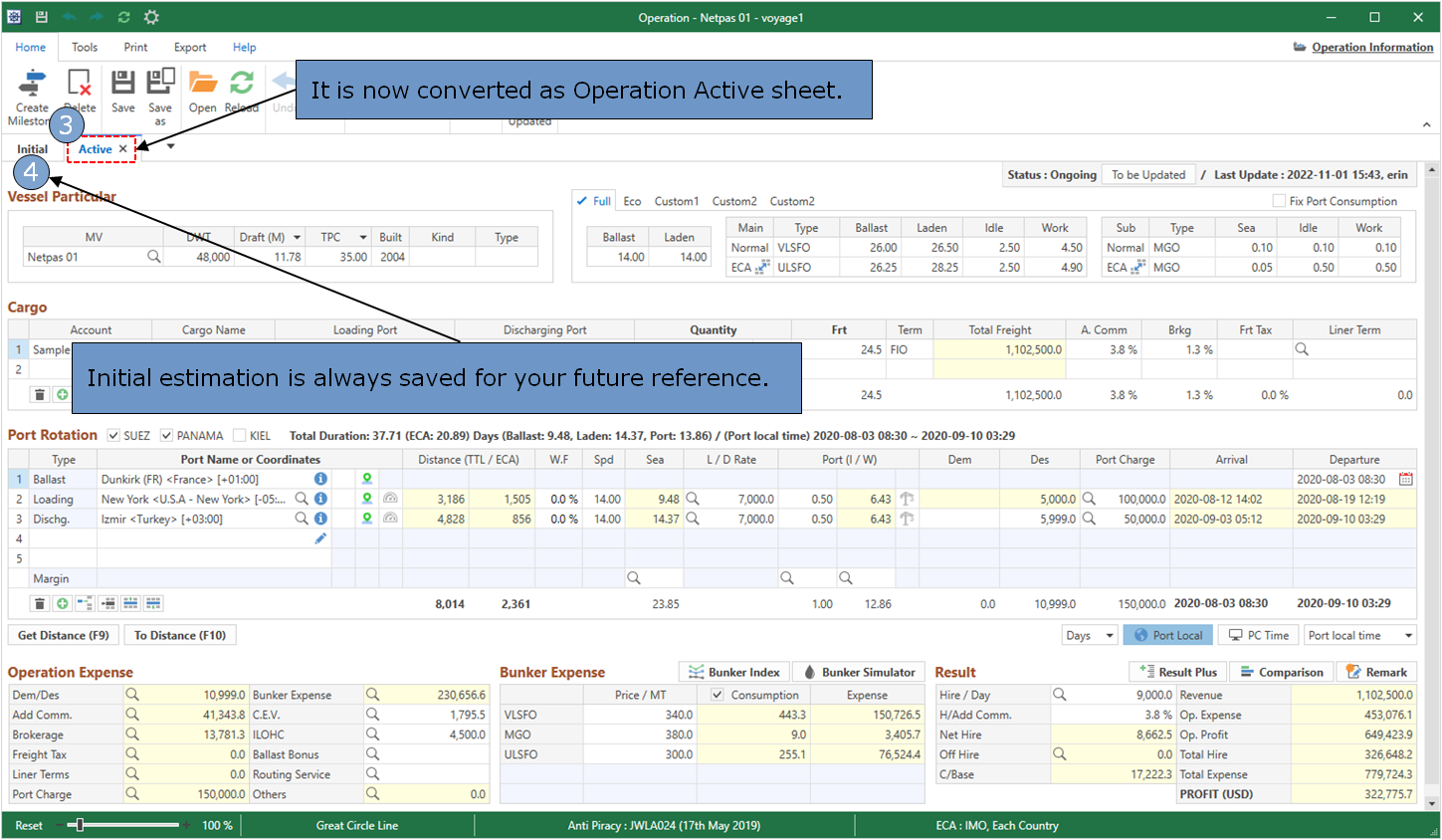Click the To Distance (F10) button

coord(180,635)
